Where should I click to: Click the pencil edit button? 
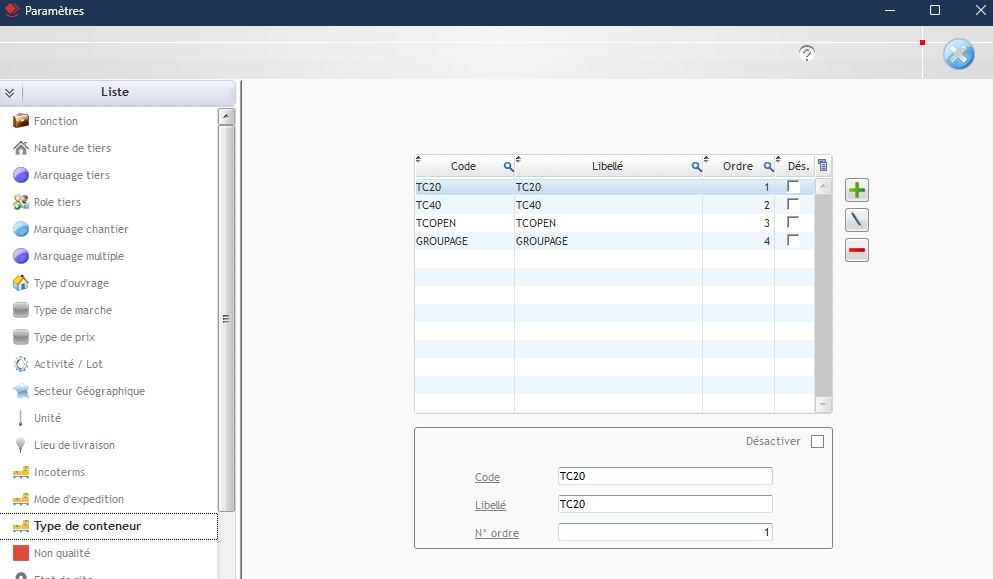(x=857, y=220)
